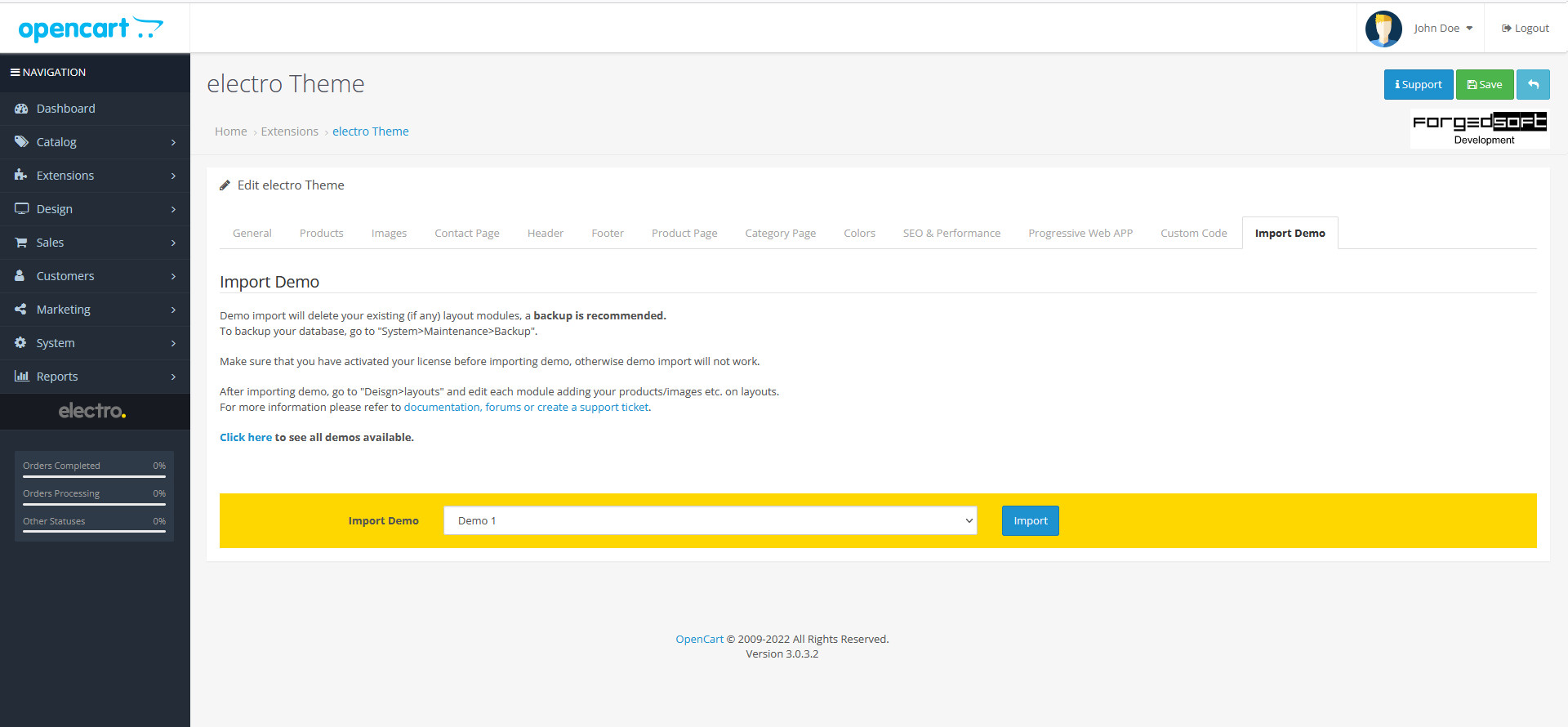Click the green Save button

(x=1484, y=85)
